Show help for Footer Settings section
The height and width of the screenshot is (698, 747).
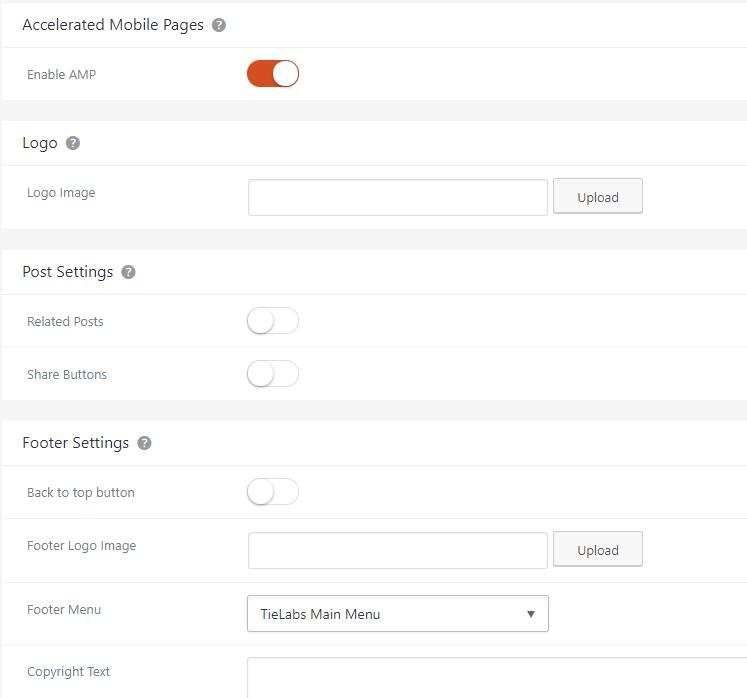tap(144, 443)
